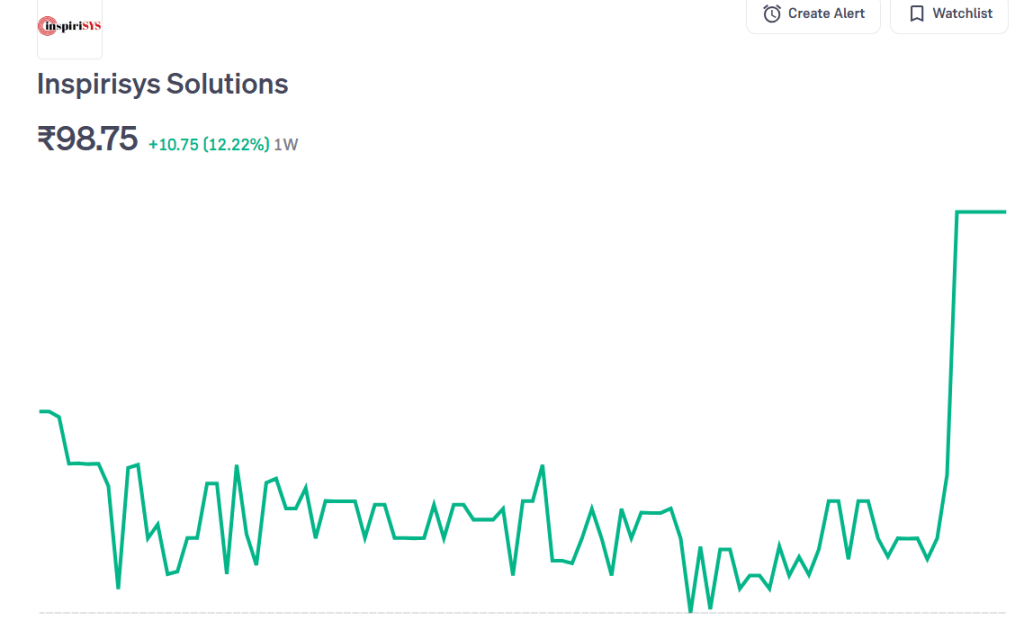The width and height of the screenshot is (1024, 621).
Task: Click the flat peak plateau of the chart
Action: coord(981,212)
